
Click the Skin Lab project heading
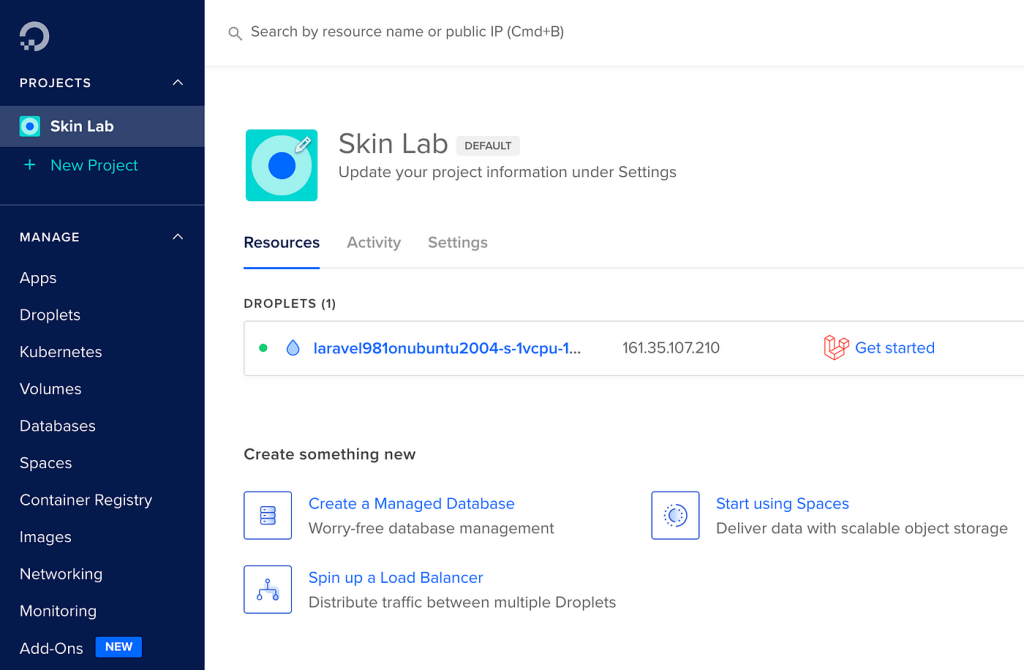click(393, 144)
